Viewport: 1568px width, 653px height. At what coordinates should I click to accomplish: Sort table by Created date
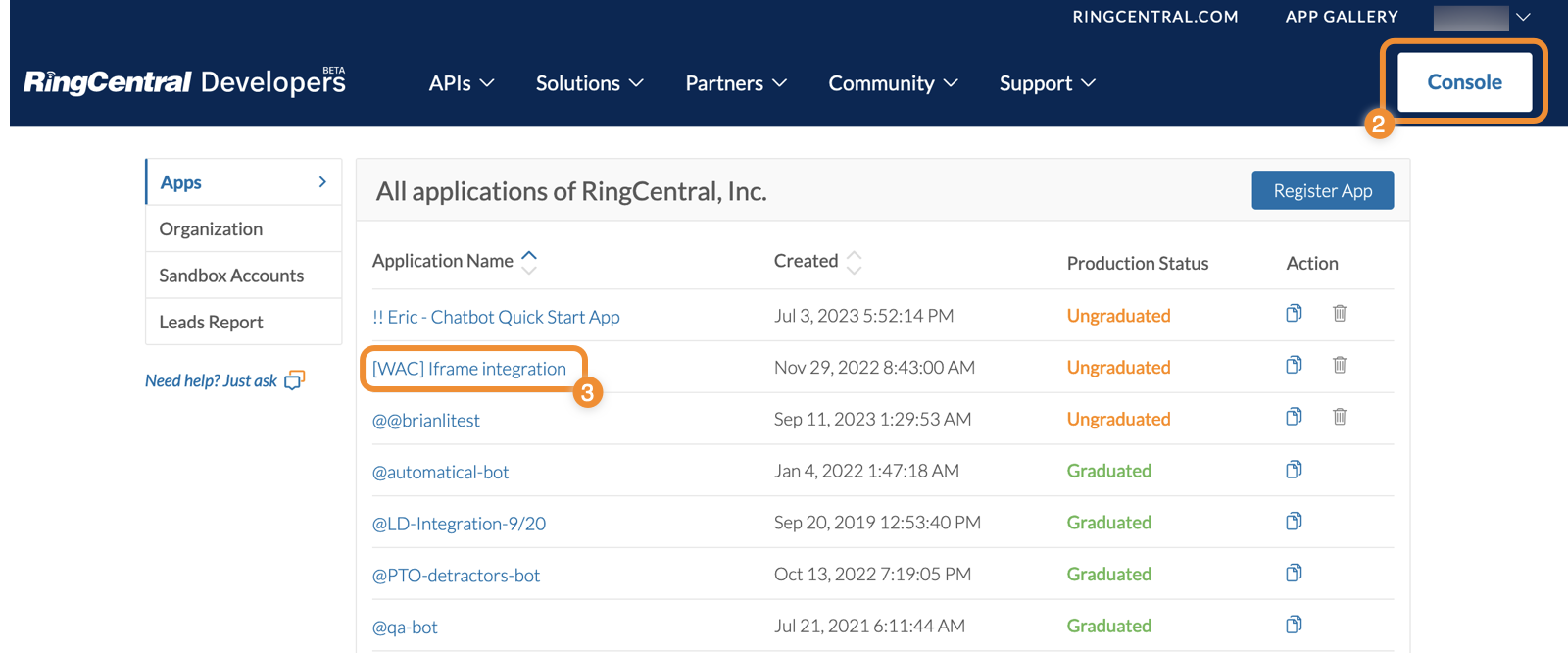854,262
